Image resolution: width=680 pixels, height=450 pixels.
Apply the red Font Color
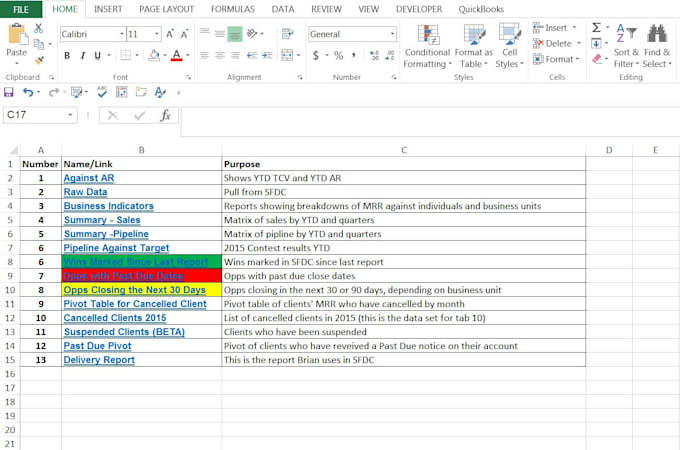tap(176, 55)
